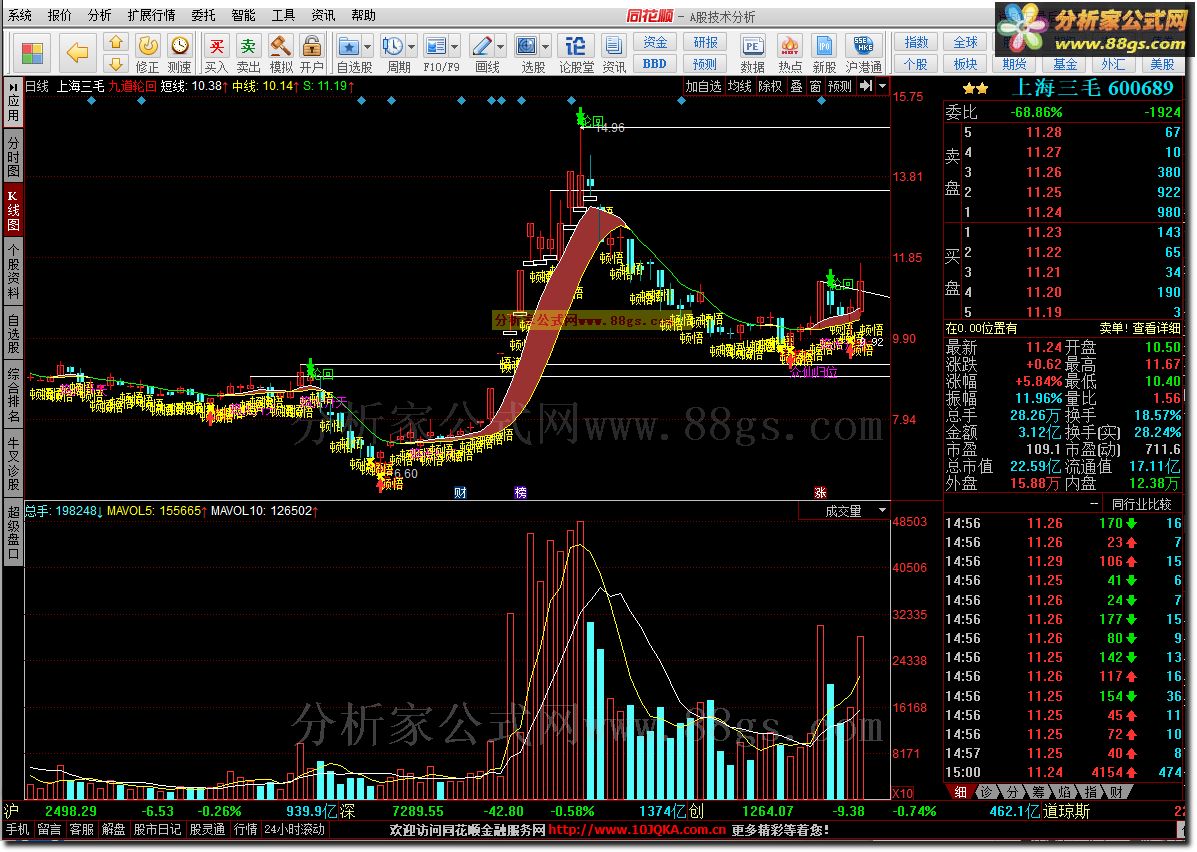Open the 热点 hot topics flame icon
This screenshot has width=1197, height=852.
tap(789, 53)
